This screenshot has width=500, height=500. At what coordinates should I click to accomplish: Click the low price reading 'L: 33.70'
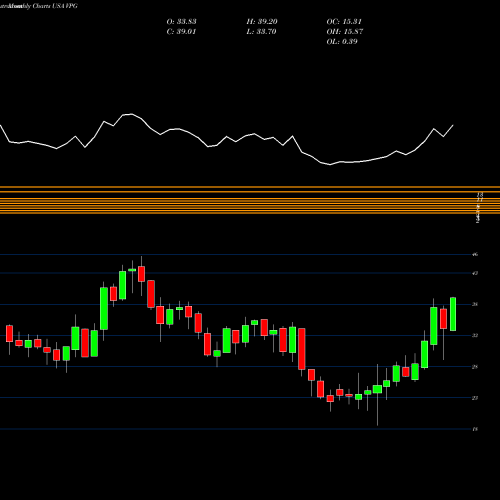261,32
